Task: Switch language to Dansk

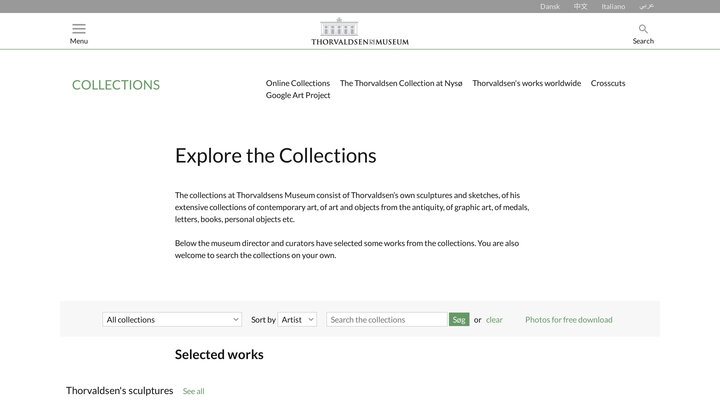Action: (x=550, y=6)
